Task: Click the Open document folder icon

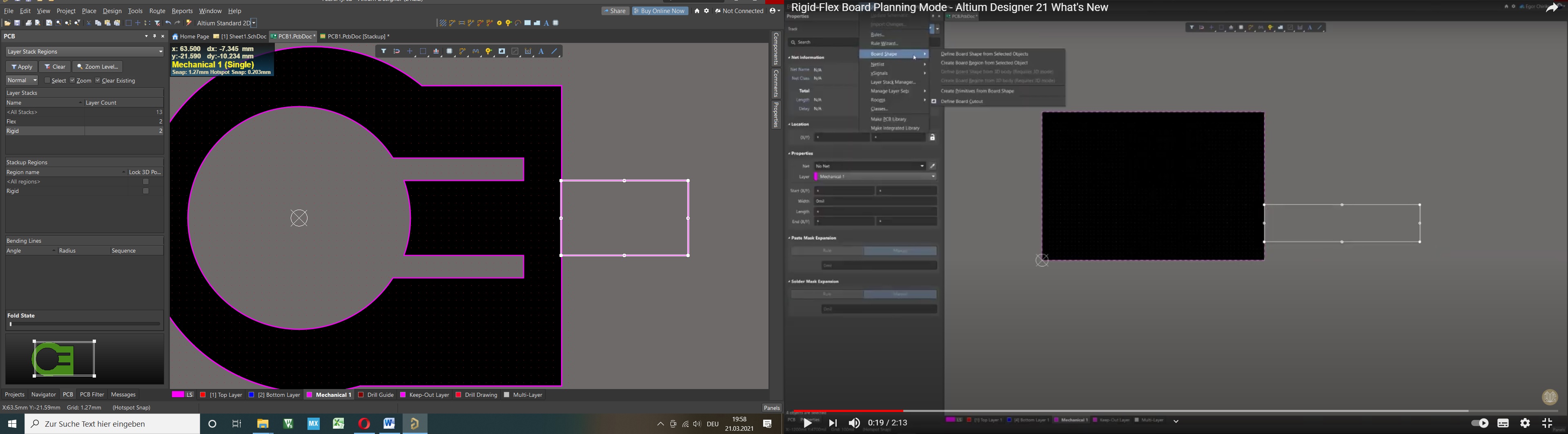Action: (x=7, y=23)
